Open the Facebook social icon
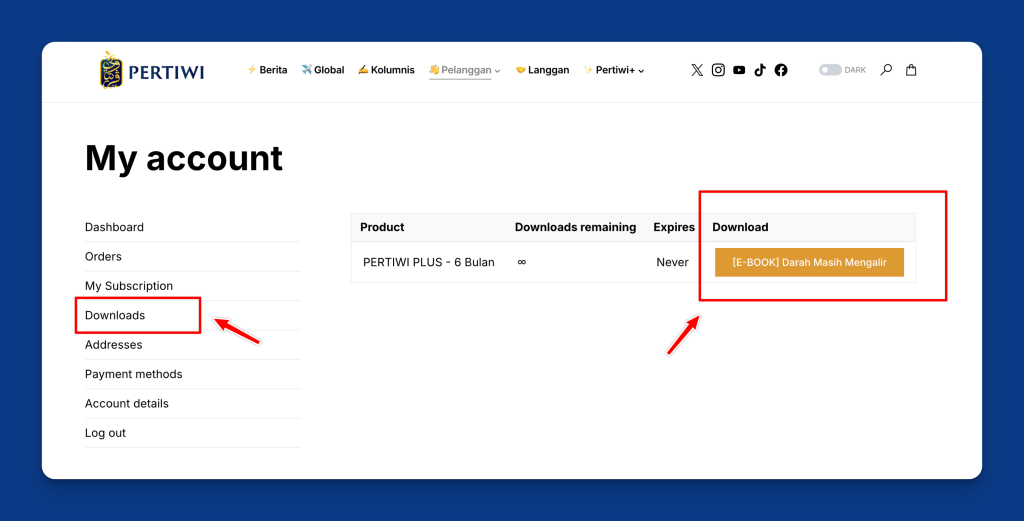Screen dimensions: 1024x521 781,70
